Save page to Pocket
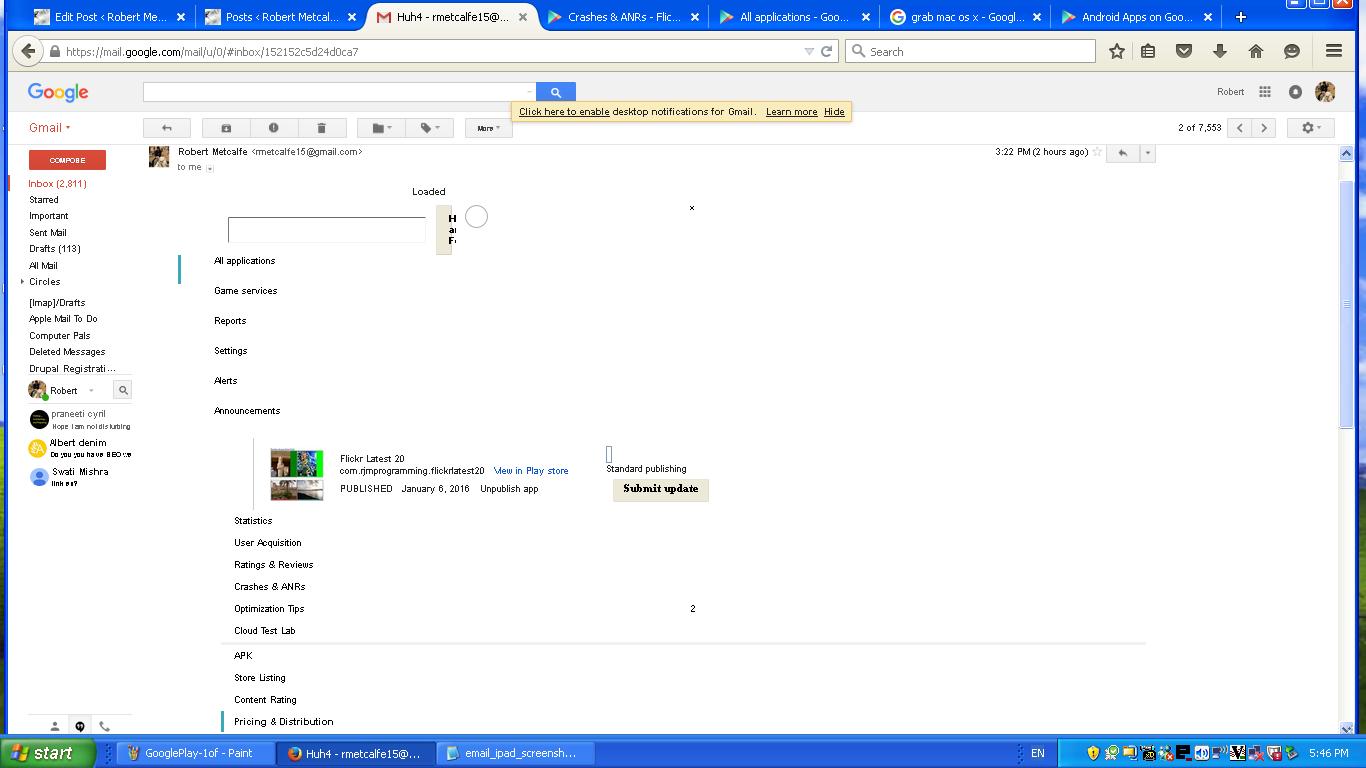1366x768 pixels. (1184, 51)
